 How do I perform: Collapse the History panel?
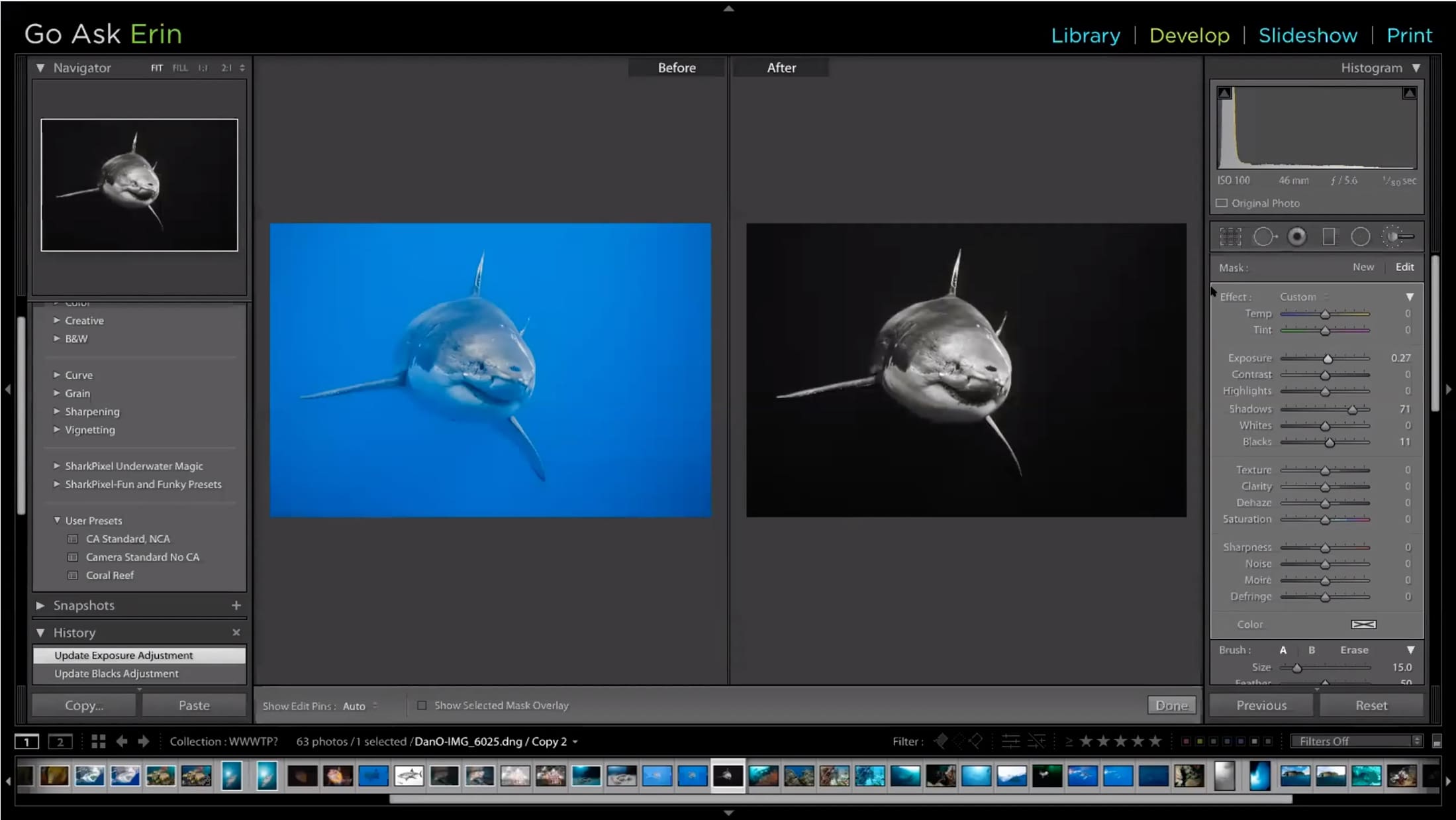40,633
